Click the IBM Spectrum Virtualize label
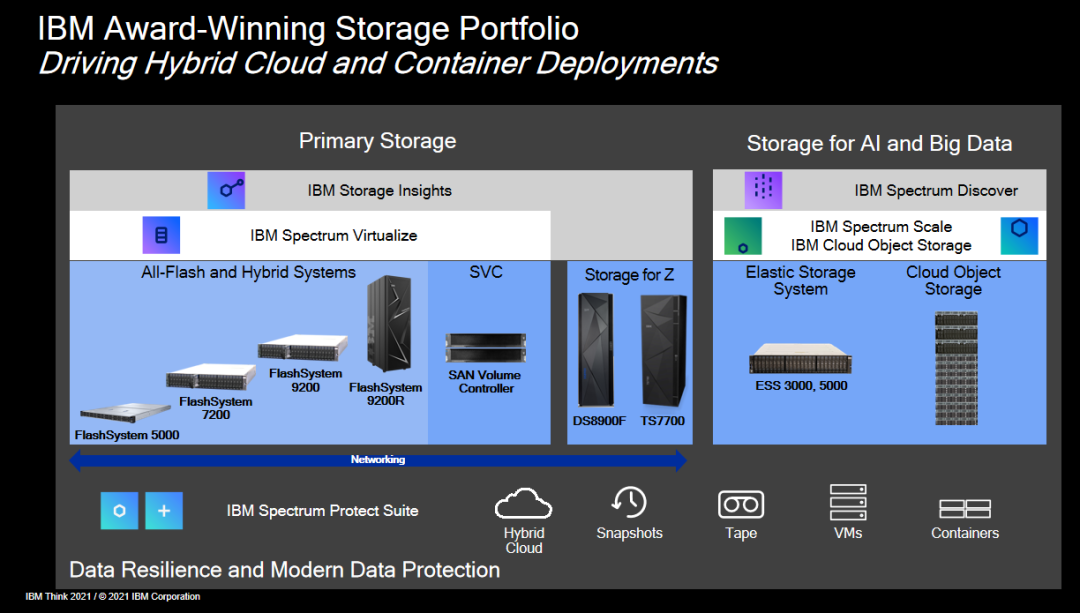 click(x=334, y=236)
